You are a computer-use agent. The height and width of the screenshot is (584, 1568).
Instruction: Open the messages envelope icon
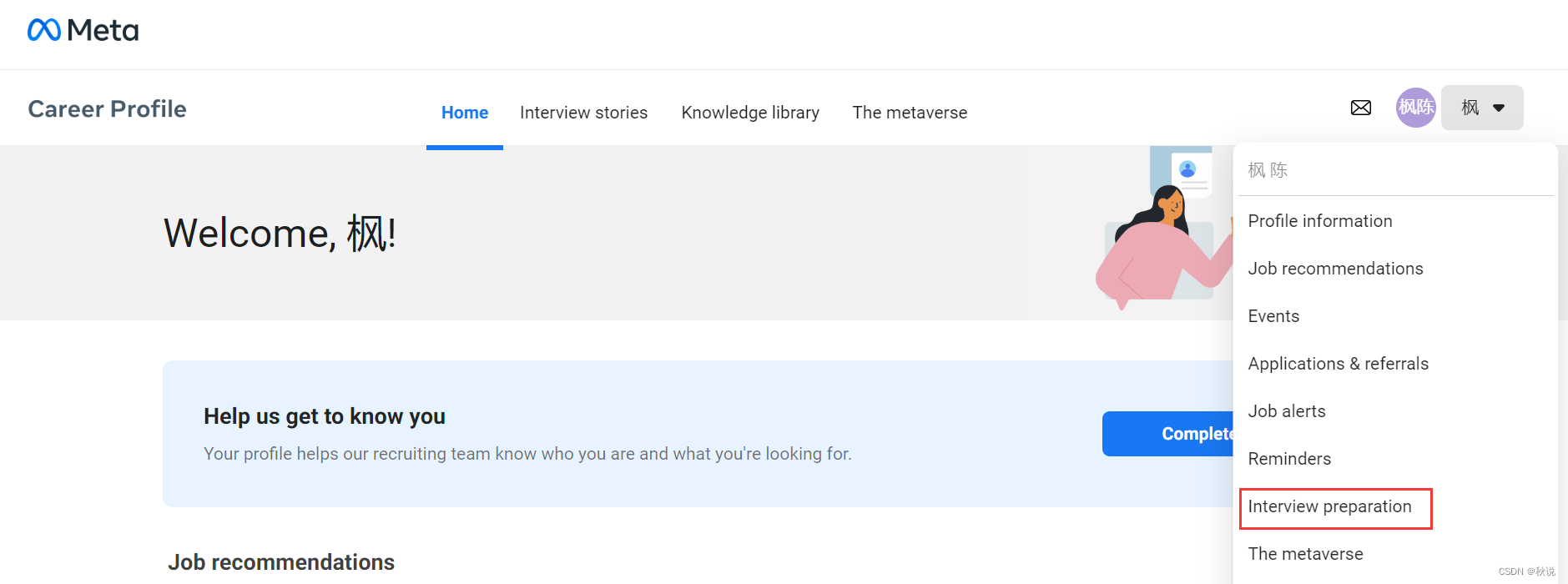[1361, 108]
